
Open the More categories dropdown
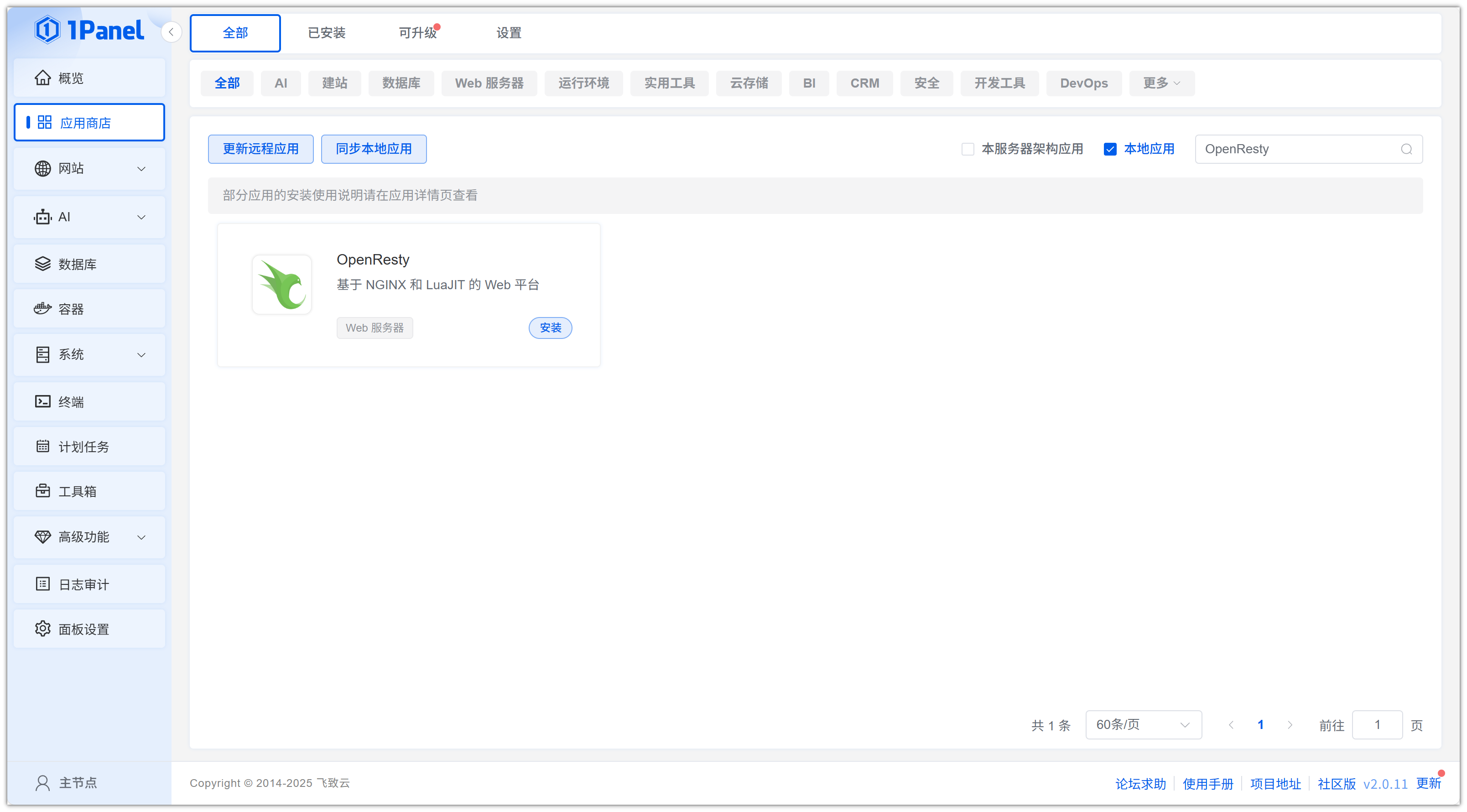pyautogui.click(x=1161, y=83)
